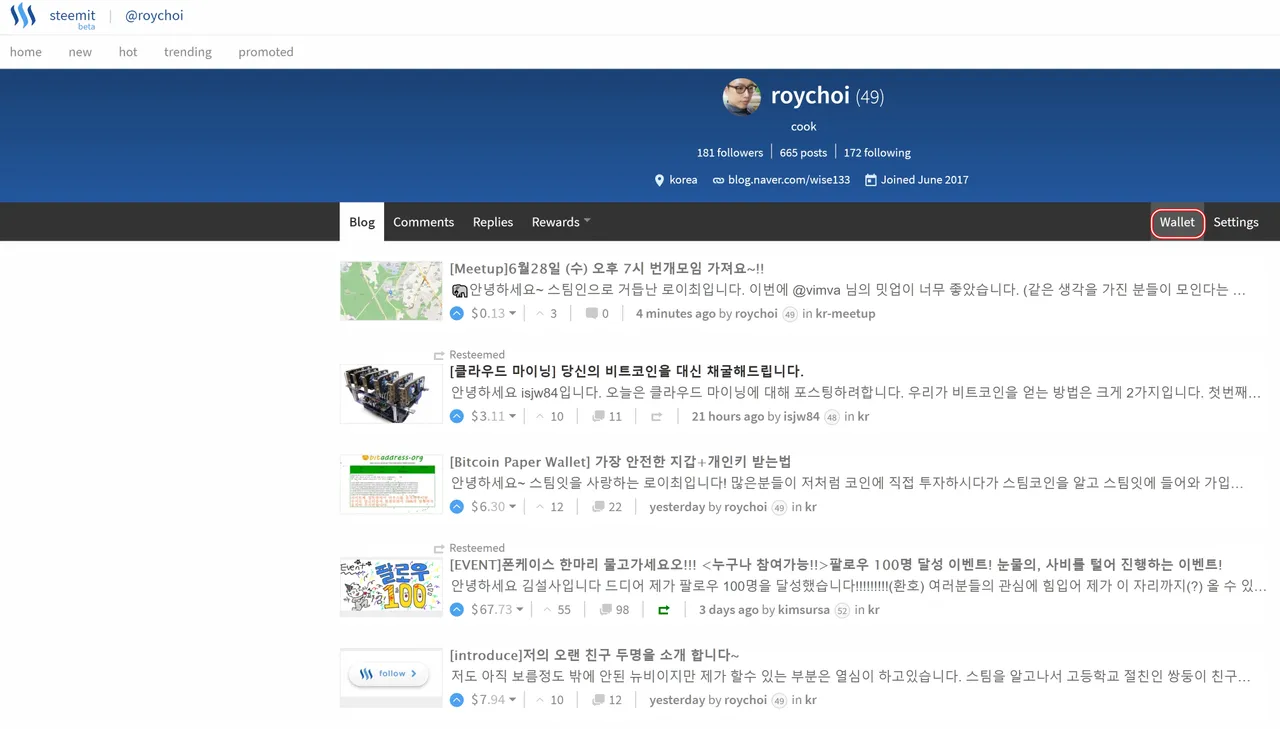Upvote the Meetup post
Viewport: 1280px width, 729px height.
[x=457, y=313]
